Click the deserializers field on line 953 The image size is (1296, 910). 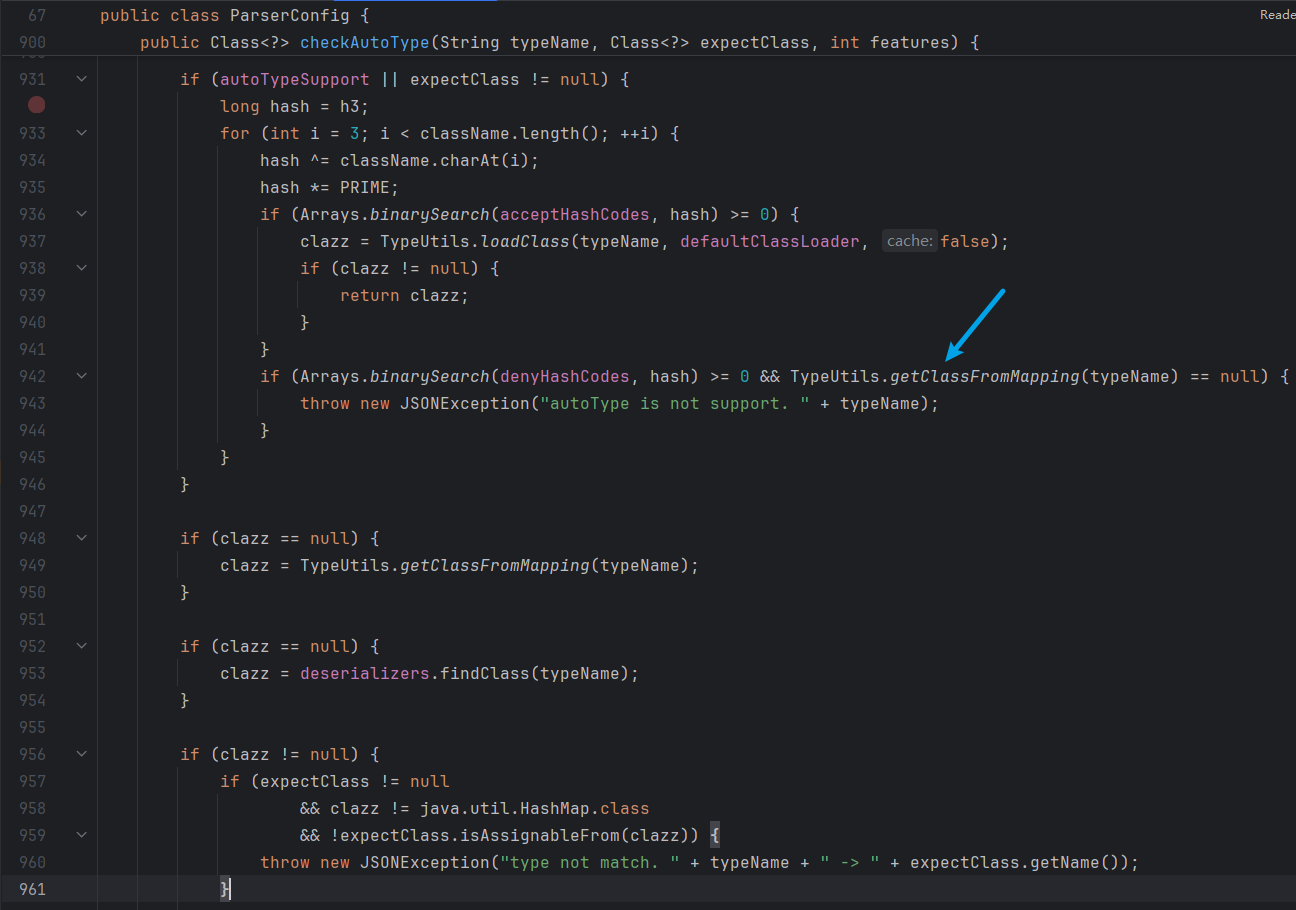click(364, 673)
